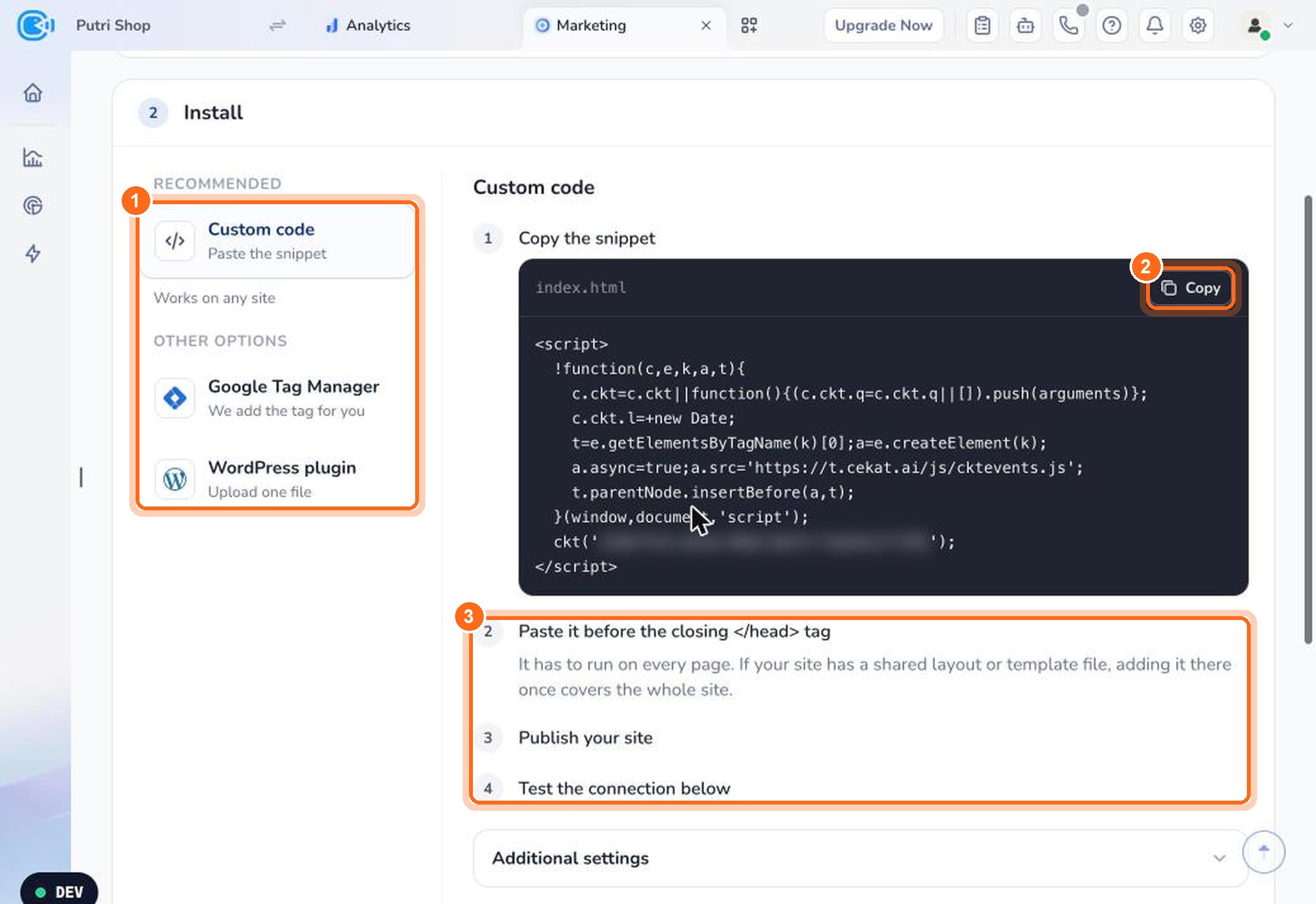1316x904 pixels.
Task: Click the 'Test the connection below' text
Action: 624,789
